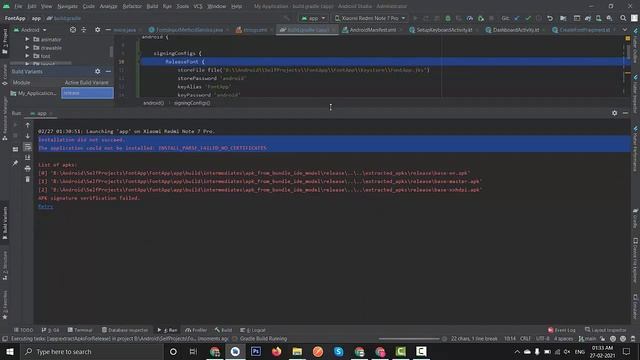Click Search Everywhere magnifier icon
Screen dimensions: 640x360
(623, 18)
